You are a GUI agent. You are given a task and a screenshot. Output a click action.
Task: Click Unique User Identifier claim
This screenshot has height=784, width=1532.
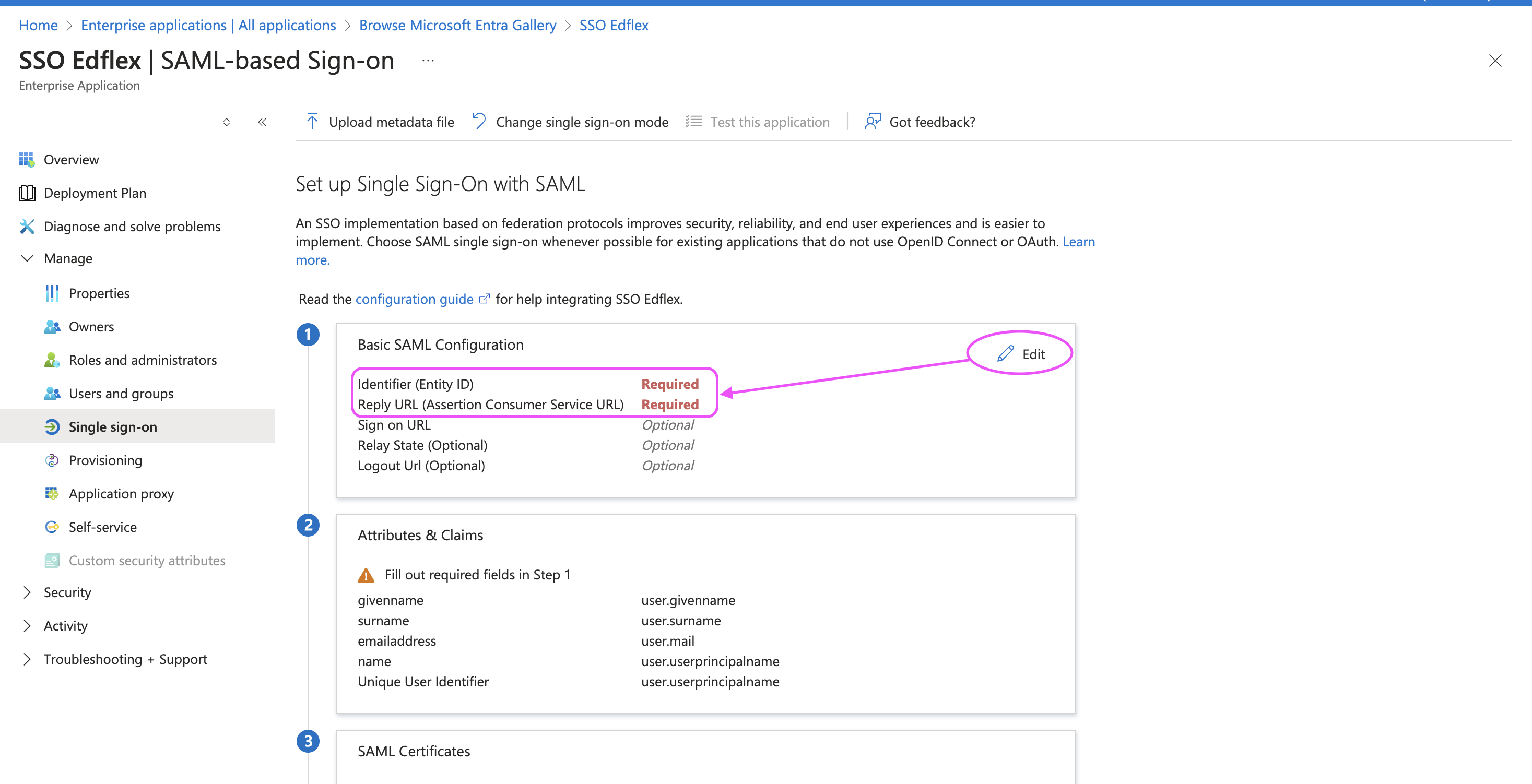coord(423,681)
